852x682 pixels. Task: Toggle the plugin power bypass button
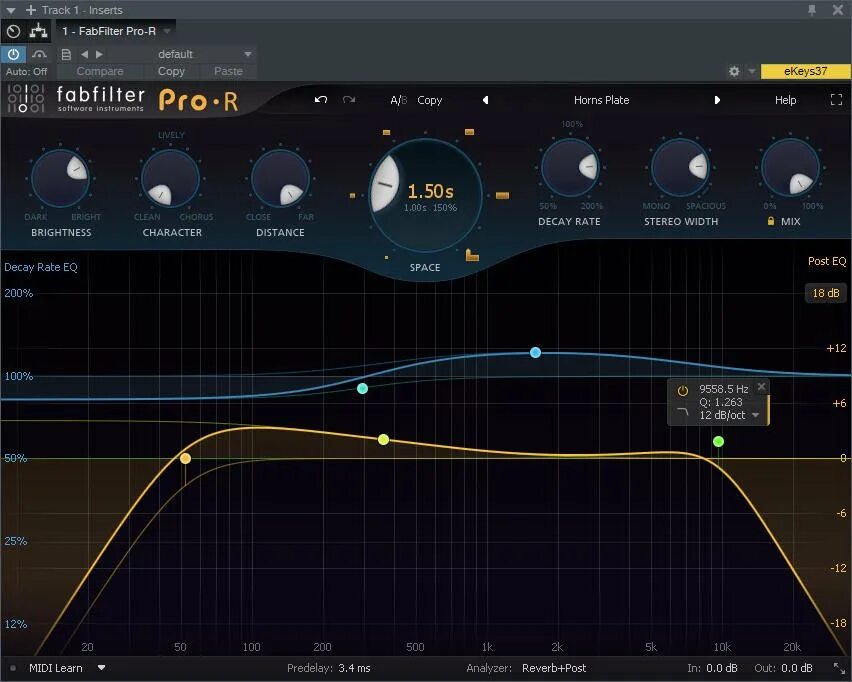click(x=13, y=54)
